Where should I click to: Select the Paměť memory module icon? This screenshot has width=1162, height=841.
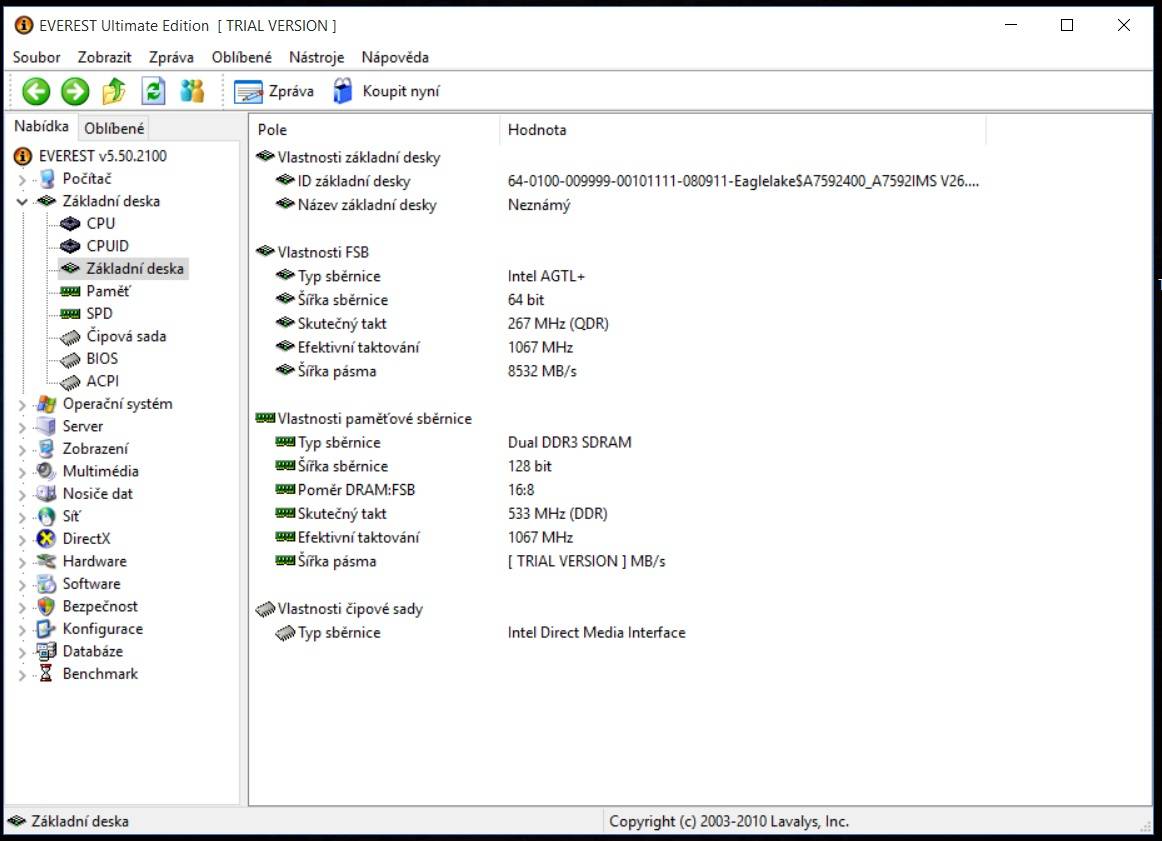70,291
